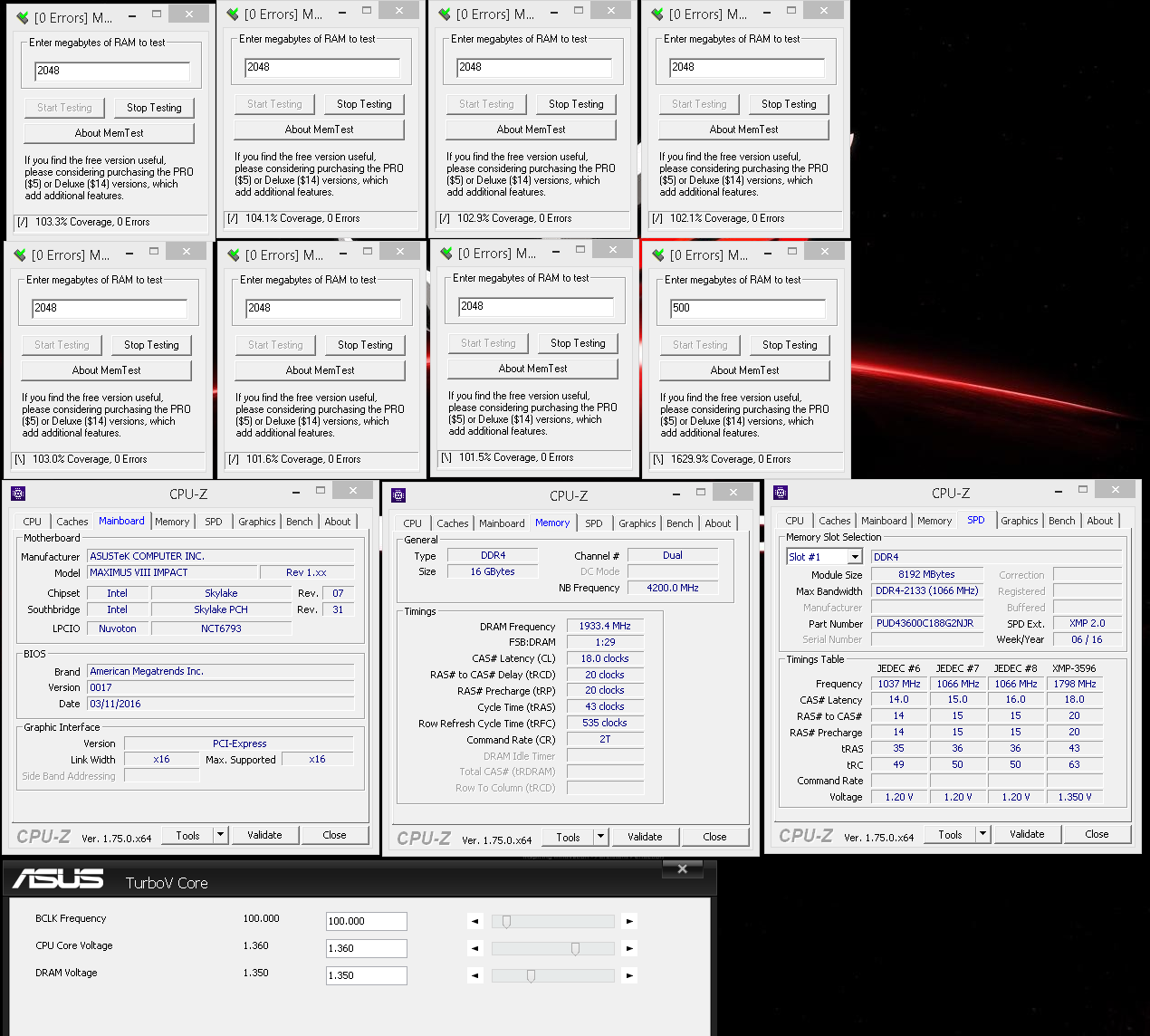Click Validate in CPU-Z SPD window
Screen dimensions: 1150x1036
pyautogui.click(x=1027, y=834)
